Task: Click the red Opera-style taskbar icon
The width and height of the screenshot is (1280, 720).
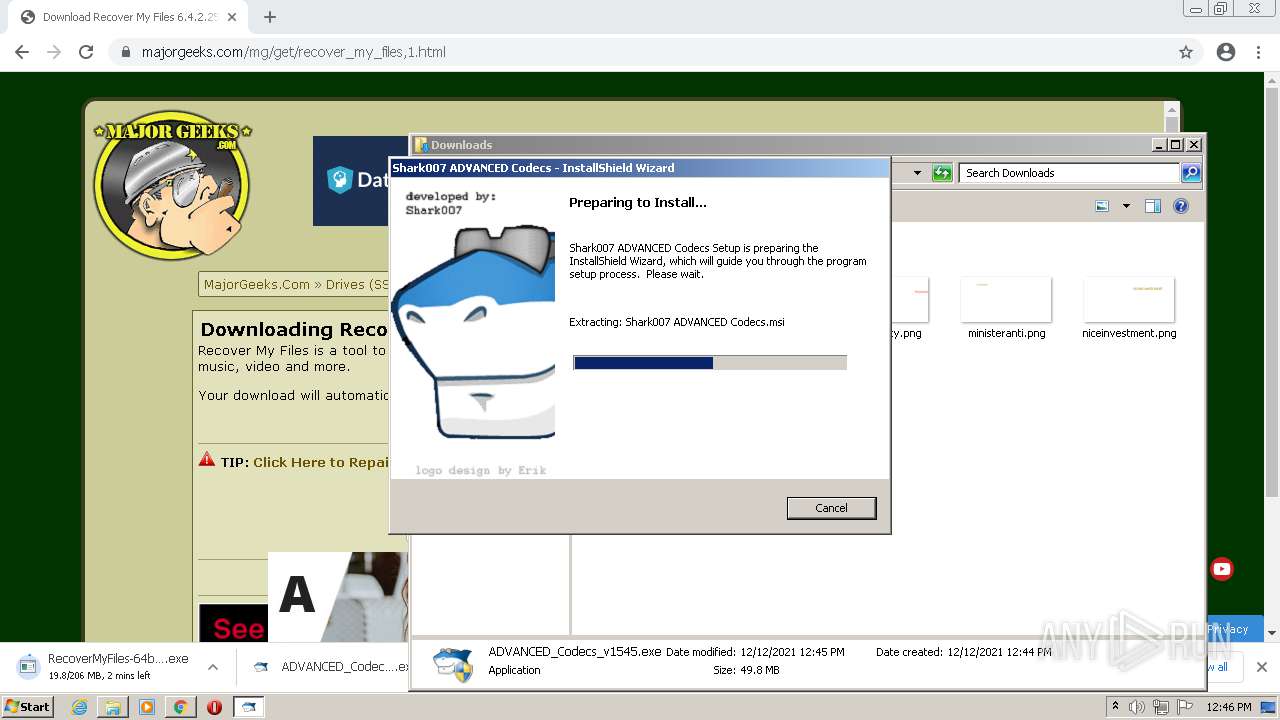Action: 214,707
